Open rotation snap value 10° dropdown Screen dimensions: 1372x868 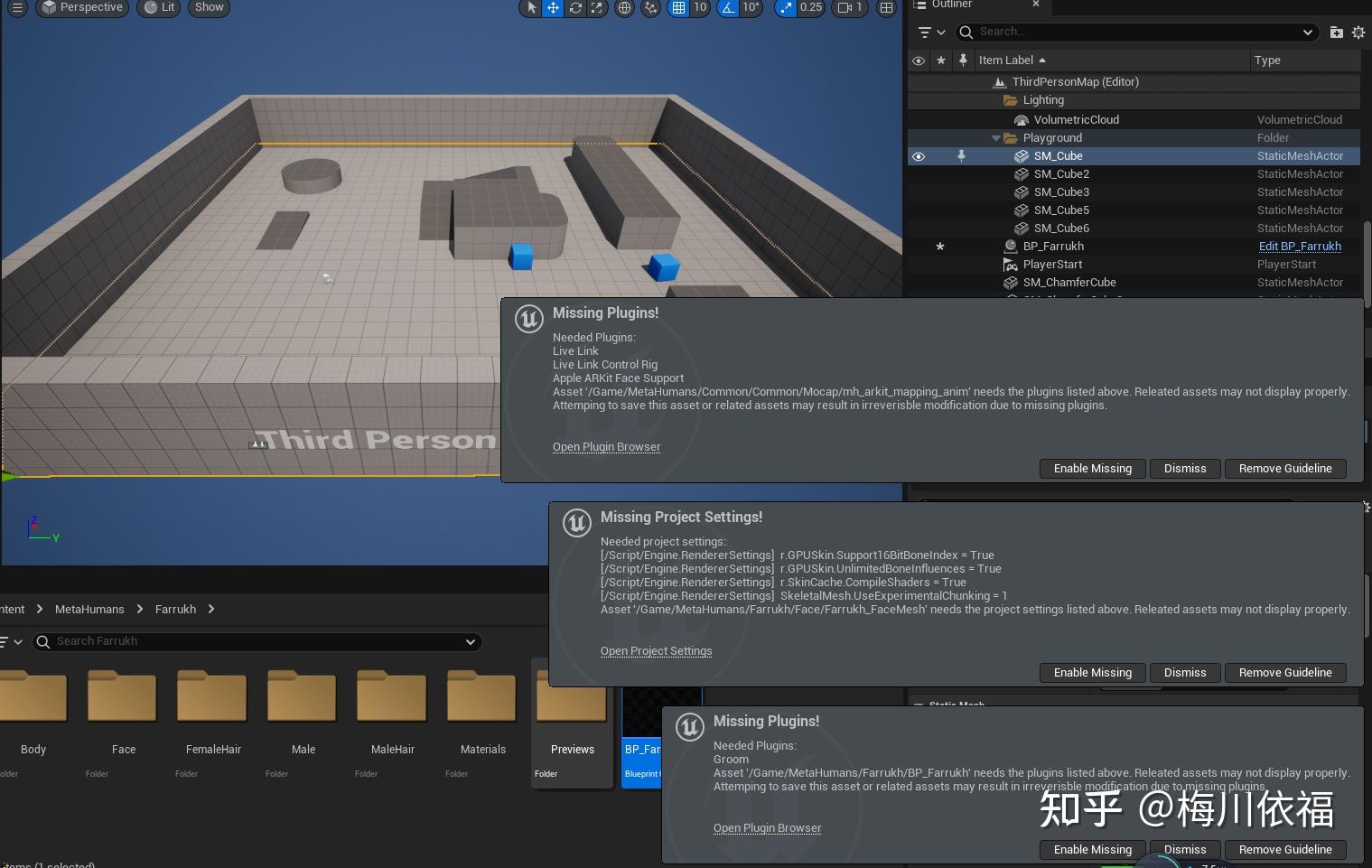tap(751, 7)
